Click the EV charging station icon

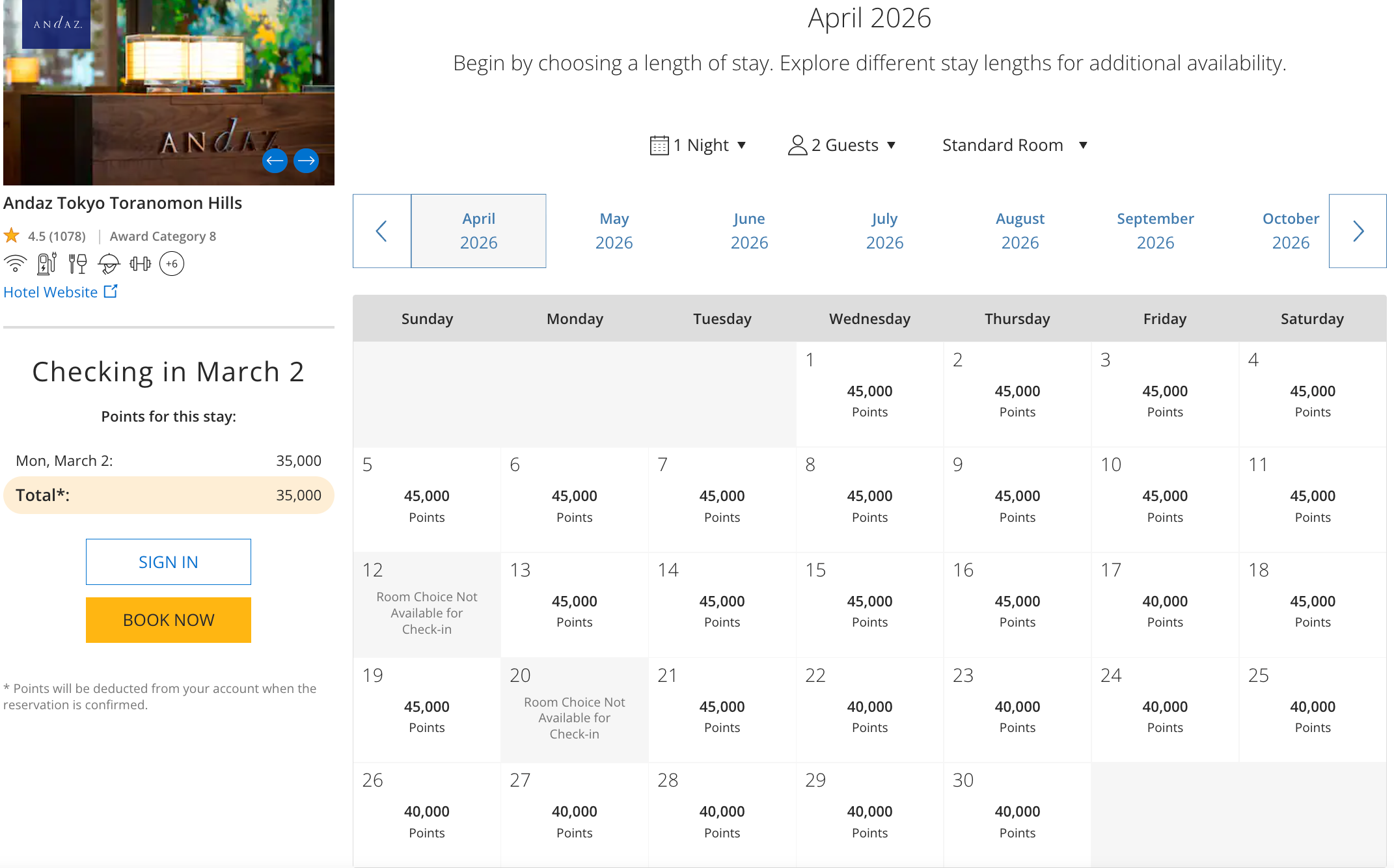click(x=46, y=264)
